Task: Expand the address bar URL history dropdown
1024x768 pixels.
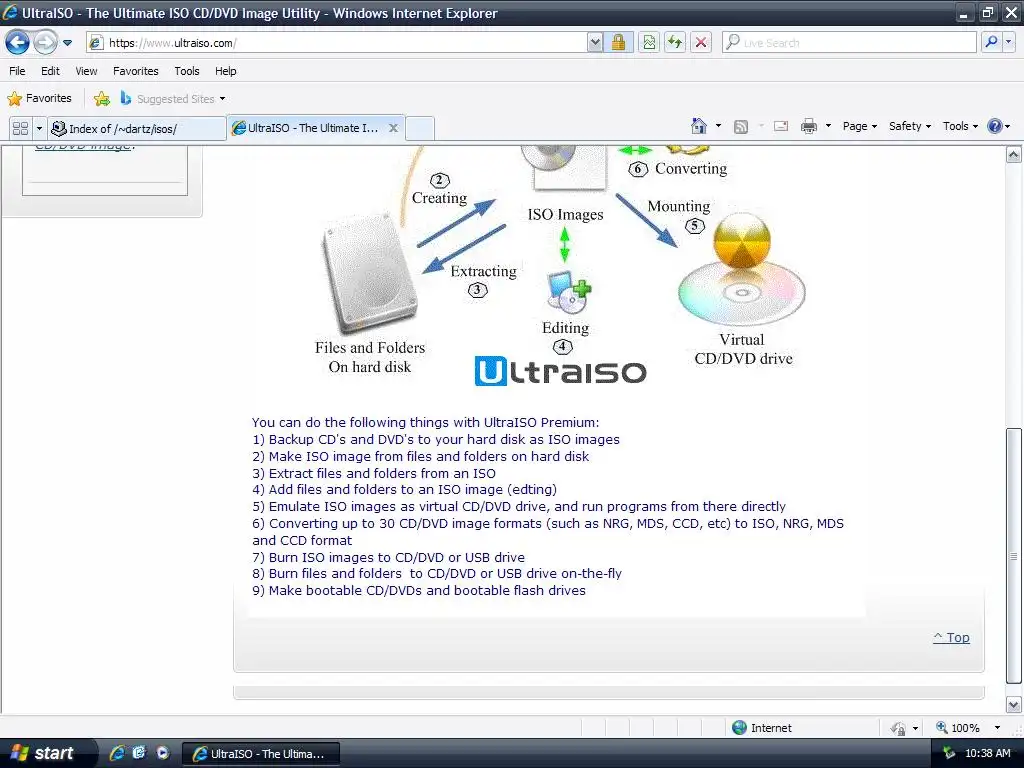Action: click(x=595, y=43)
